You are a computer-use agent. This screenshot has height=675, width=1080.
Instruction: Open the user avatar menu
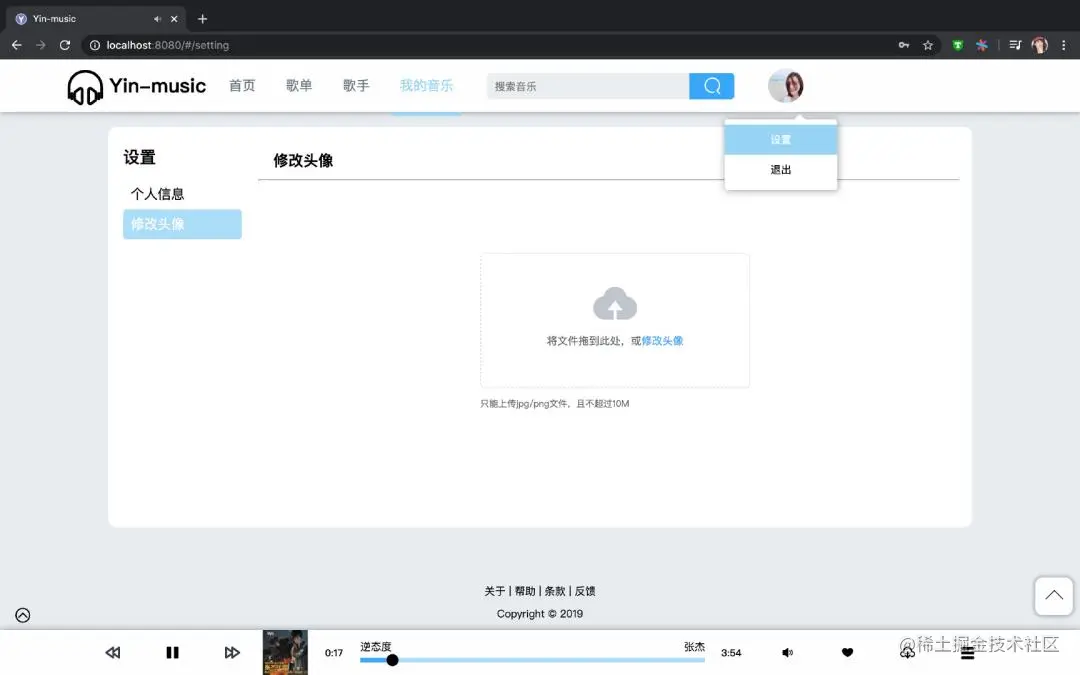786,86
